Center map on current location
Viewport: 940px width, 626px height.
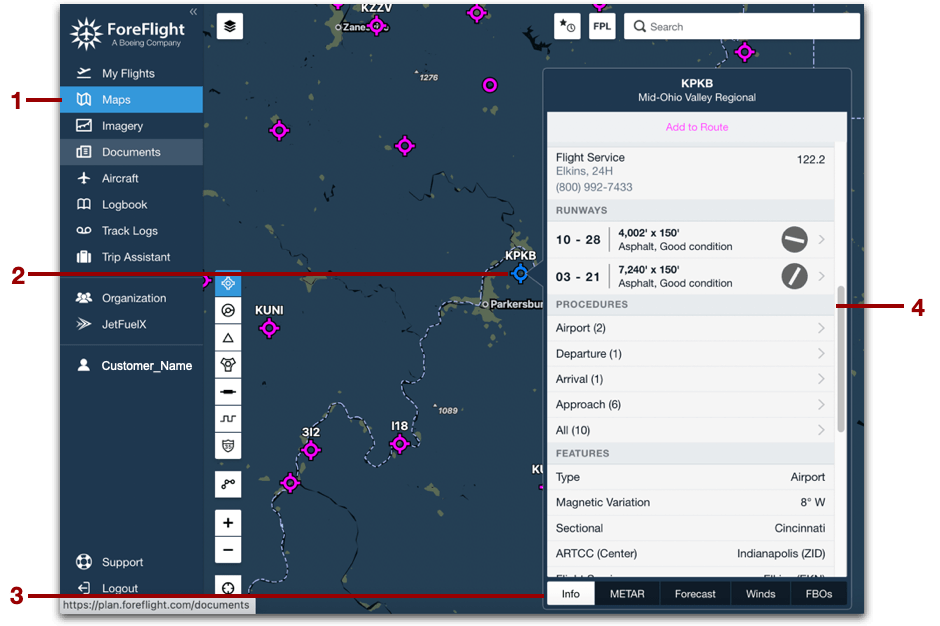(x=228, y=588)
